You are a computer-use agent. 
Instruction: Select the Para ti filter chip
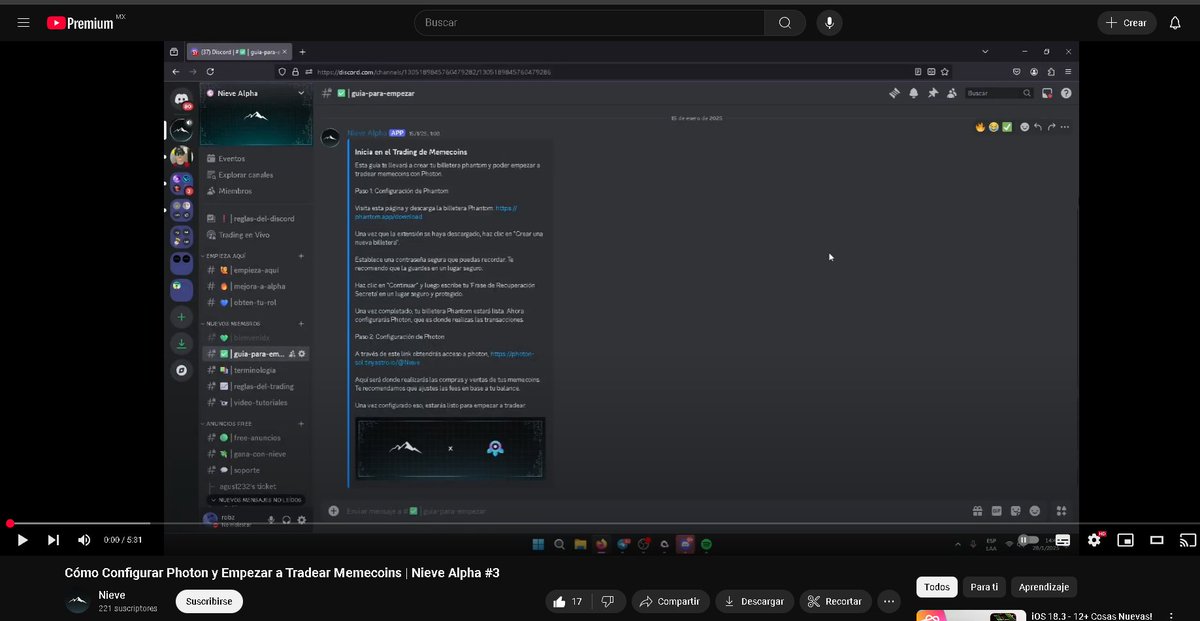coord(984,587)
